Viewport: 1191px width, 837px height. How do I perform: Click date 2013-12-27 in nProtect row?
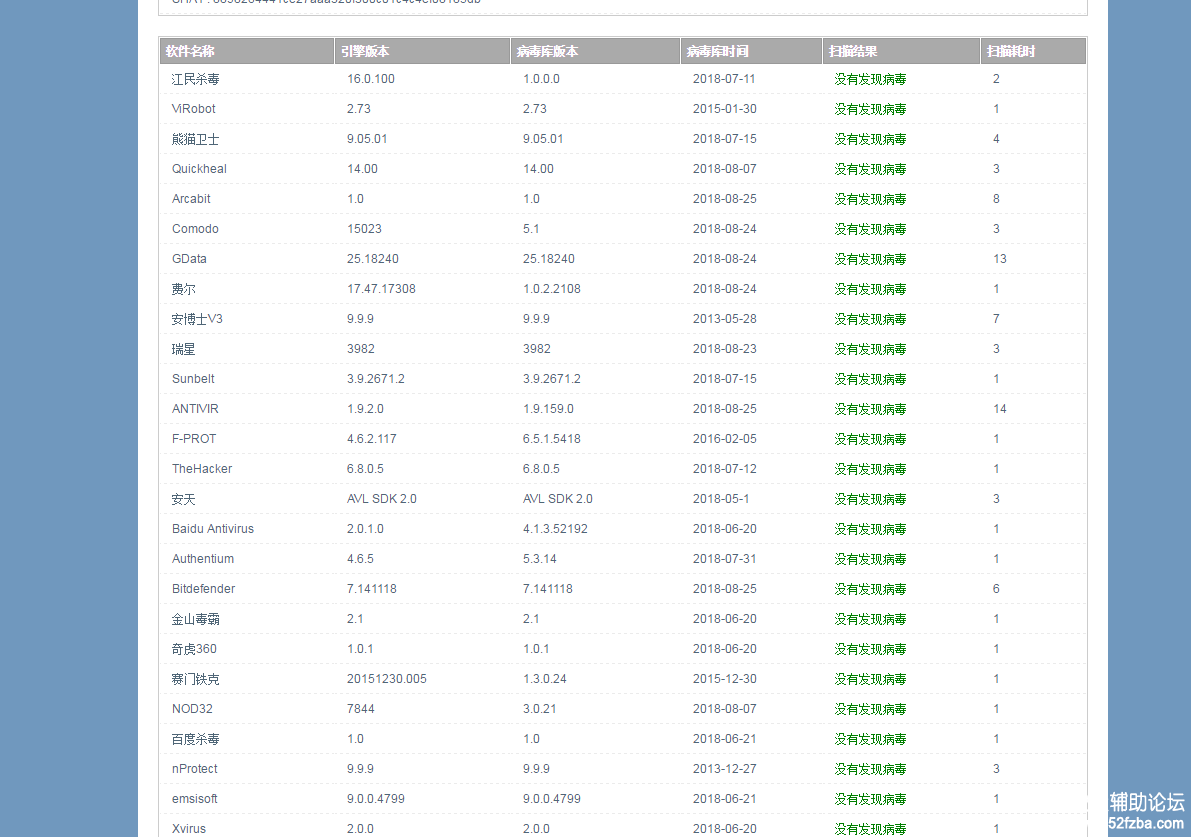tap(725, 769)
